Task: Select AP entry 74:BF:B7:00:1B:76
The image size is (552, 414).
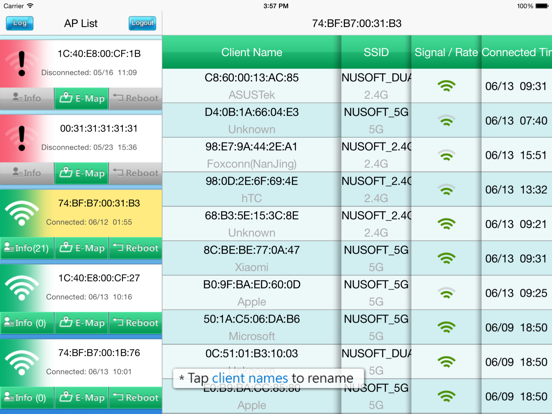Action: coord(81,363)
